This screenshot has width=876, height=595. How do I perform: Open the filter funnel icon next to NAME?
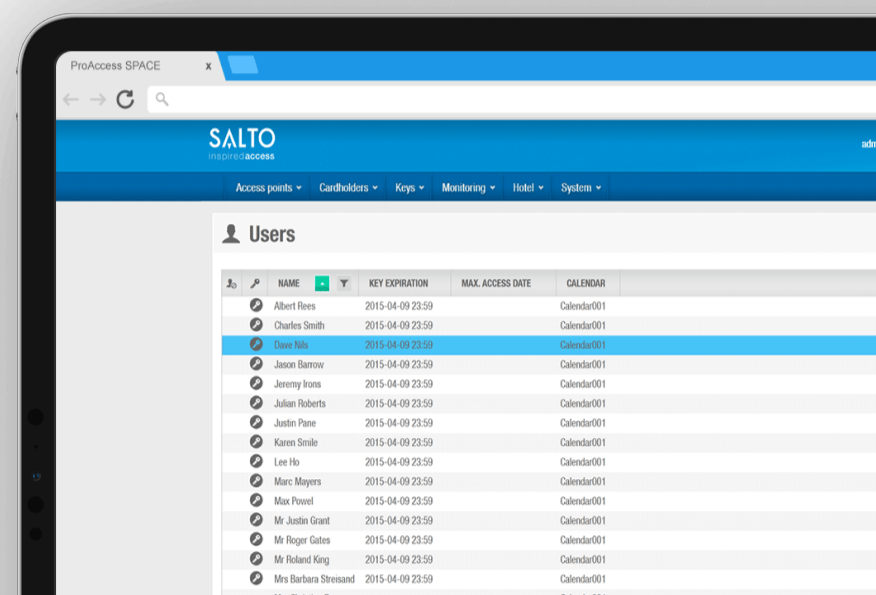coord(344,283)
